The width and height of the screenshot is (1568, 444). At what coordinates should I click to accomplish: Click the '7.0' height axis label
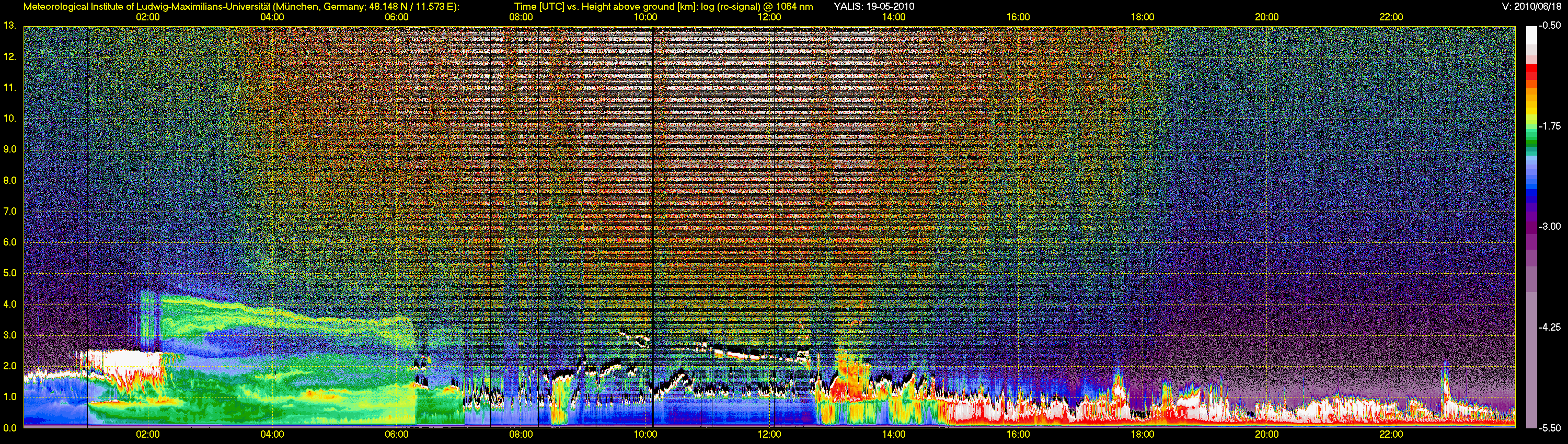coord(10,212)
